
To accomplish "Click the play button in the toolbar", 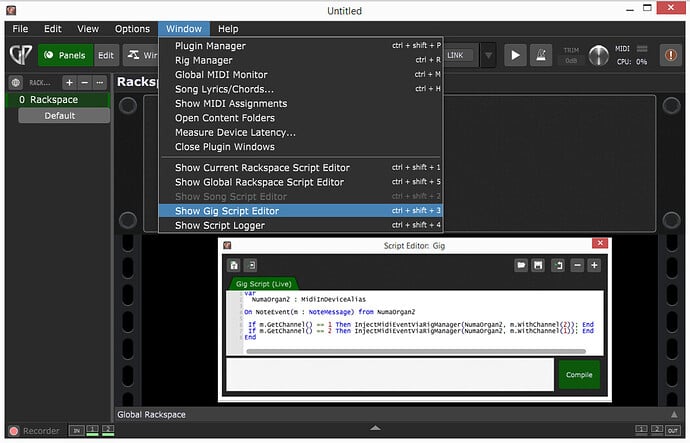I will 515,55.
